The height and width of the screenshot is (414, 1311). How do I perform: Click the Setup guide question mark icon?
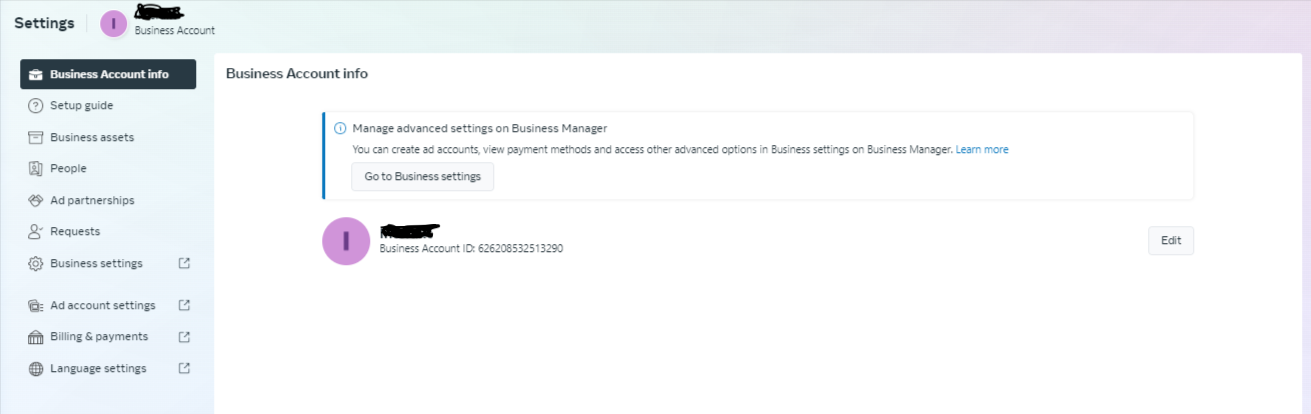(36, 106)
